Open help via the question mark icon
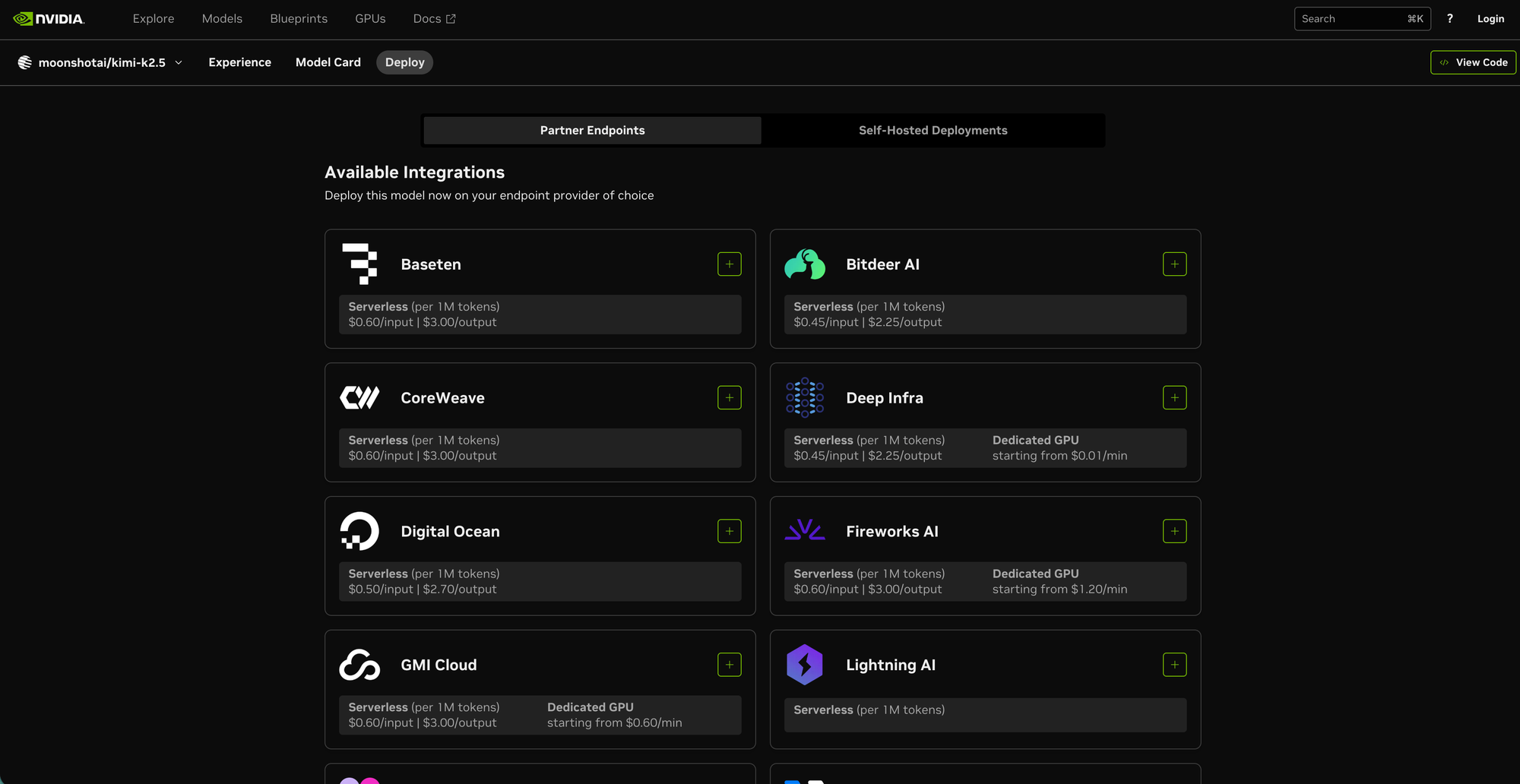Screen dimensions: 1520x784 click(1449, 18)
